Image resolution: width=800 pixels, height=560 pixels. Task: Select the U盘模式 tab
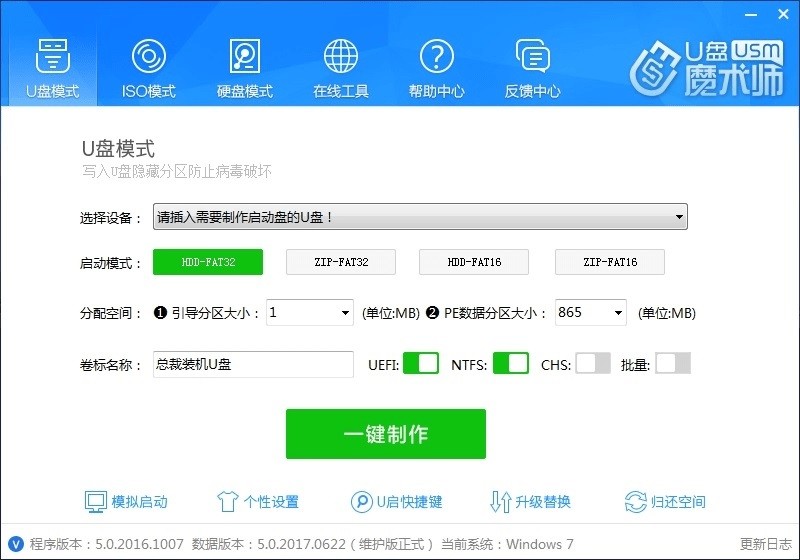pos(52,66)
